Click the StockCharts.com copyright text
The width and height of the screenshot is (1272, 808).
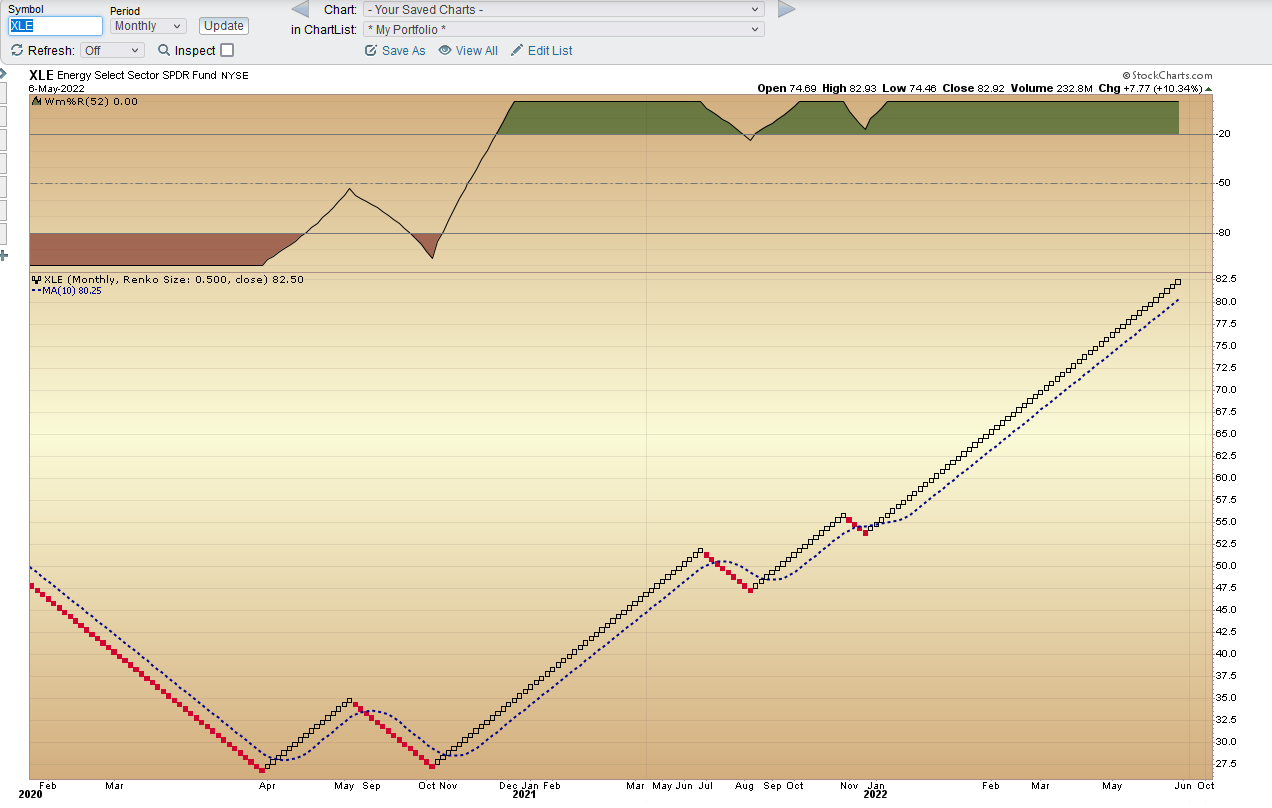click(x=1167, y=75)
